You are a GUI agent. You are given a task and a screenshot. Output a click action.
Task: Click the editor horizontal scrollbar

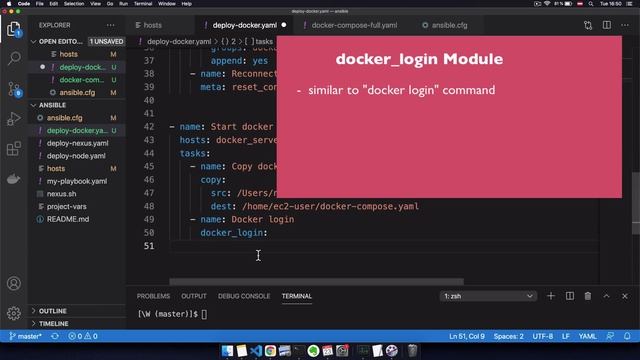316,282
